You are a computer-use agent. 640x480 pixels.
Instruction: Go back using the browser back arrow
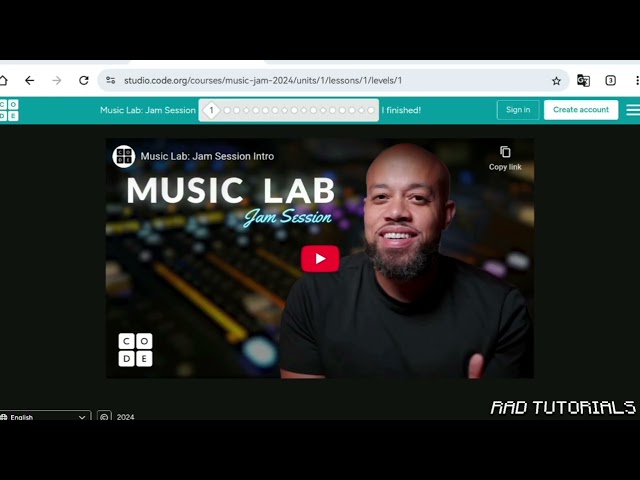29,80
